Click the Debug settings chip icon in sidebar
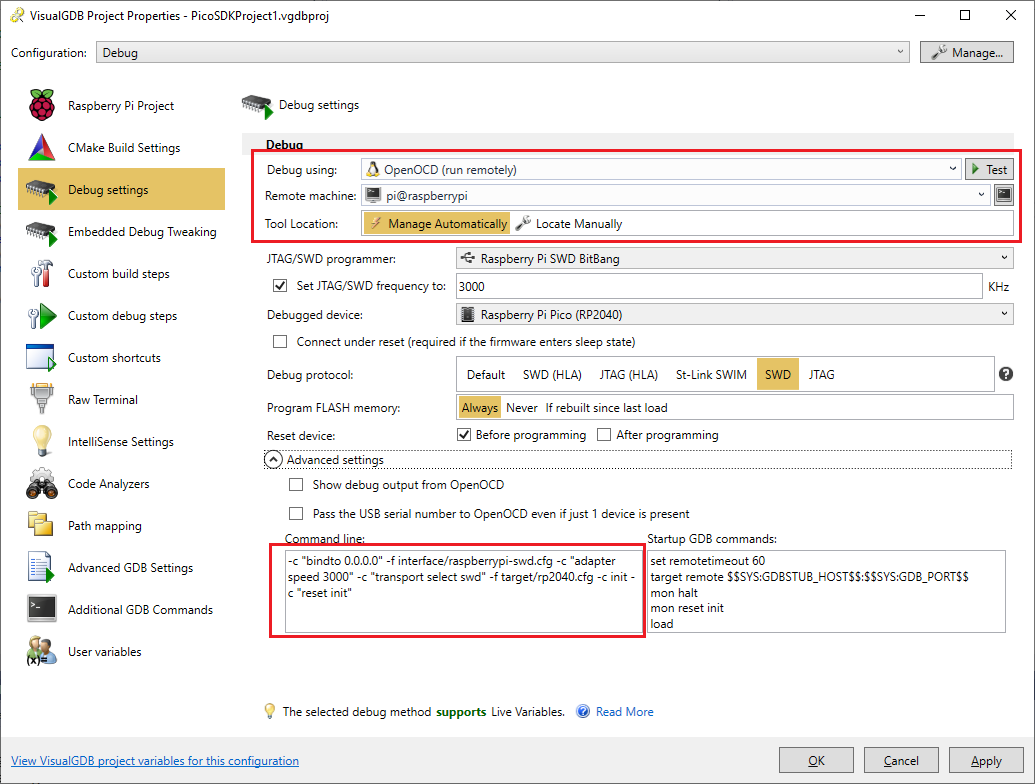 pyautogui.click(x=42, y=191)
